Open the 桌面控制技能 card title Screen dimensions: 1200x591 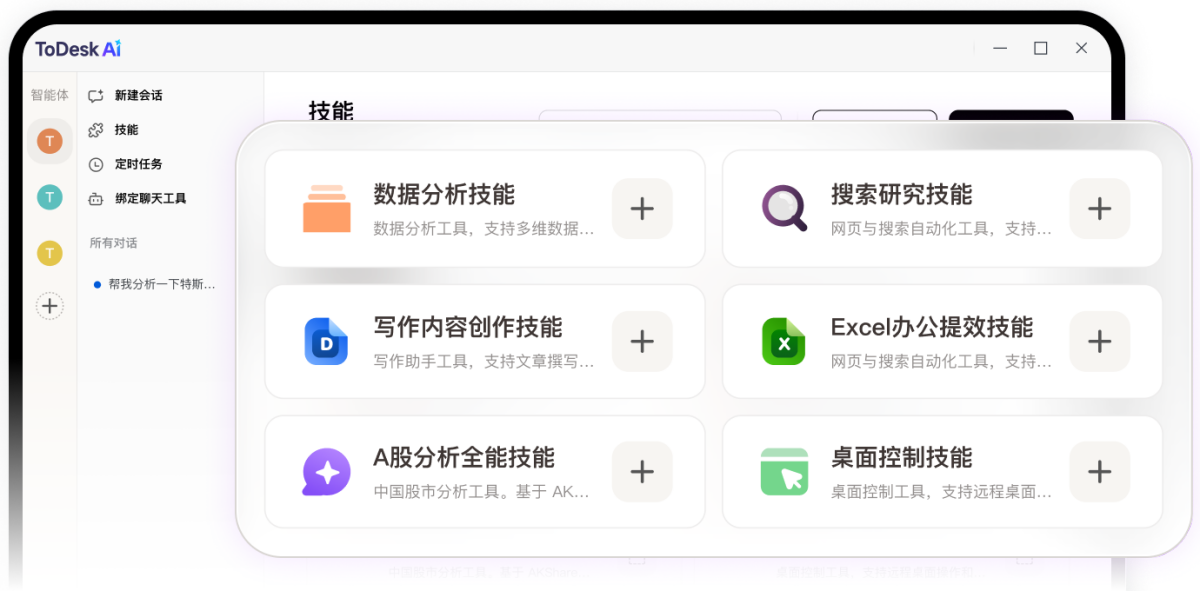click(901, 458)
